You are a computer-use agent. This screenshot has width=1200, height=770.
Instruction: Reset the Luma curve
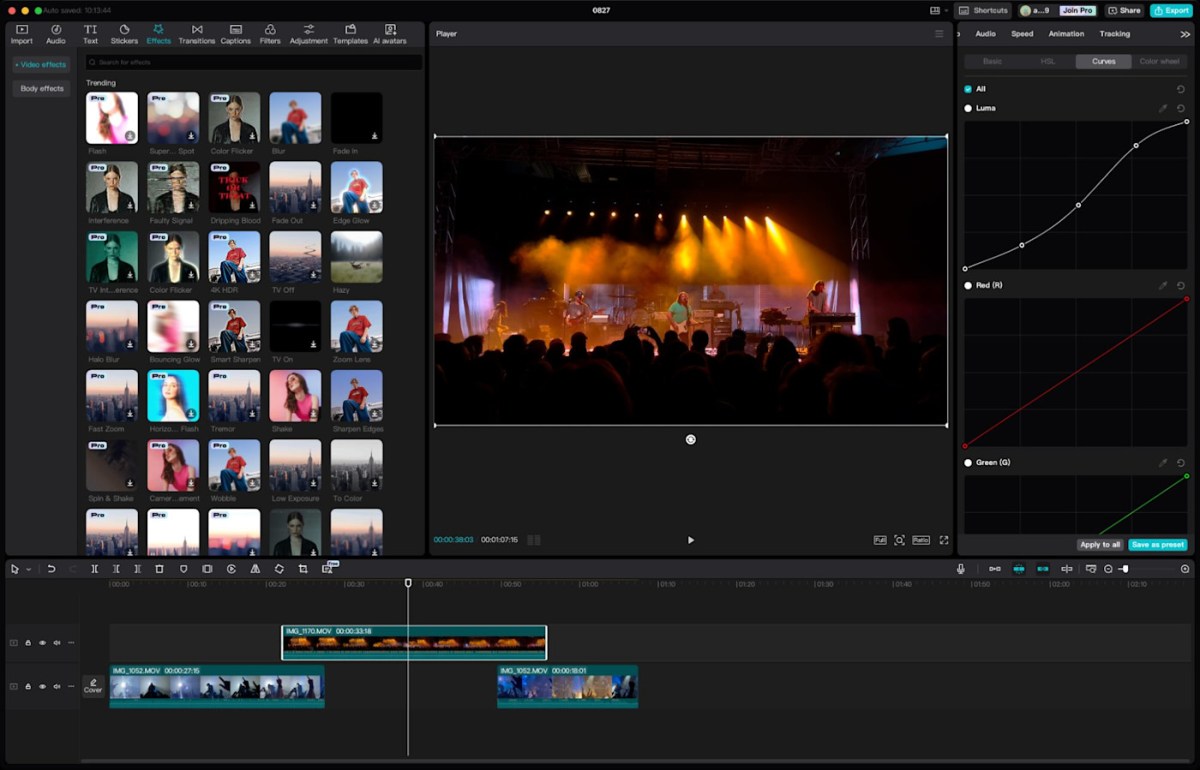1181,108
